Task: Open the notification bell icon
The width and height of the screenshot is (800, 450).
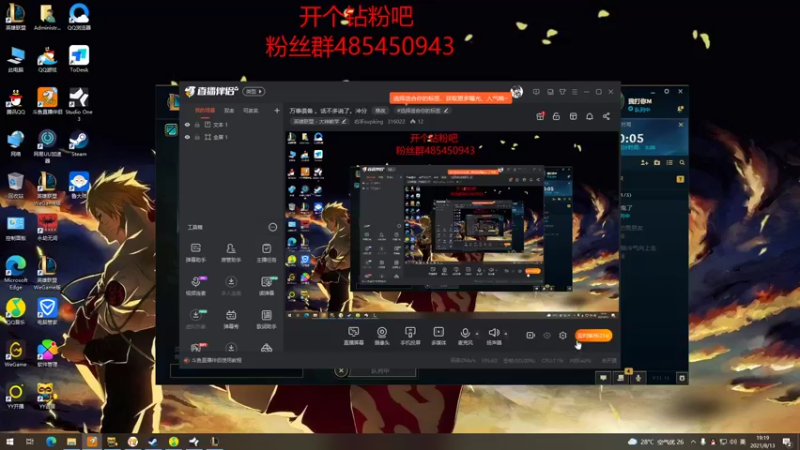Action: click(589, 116)
